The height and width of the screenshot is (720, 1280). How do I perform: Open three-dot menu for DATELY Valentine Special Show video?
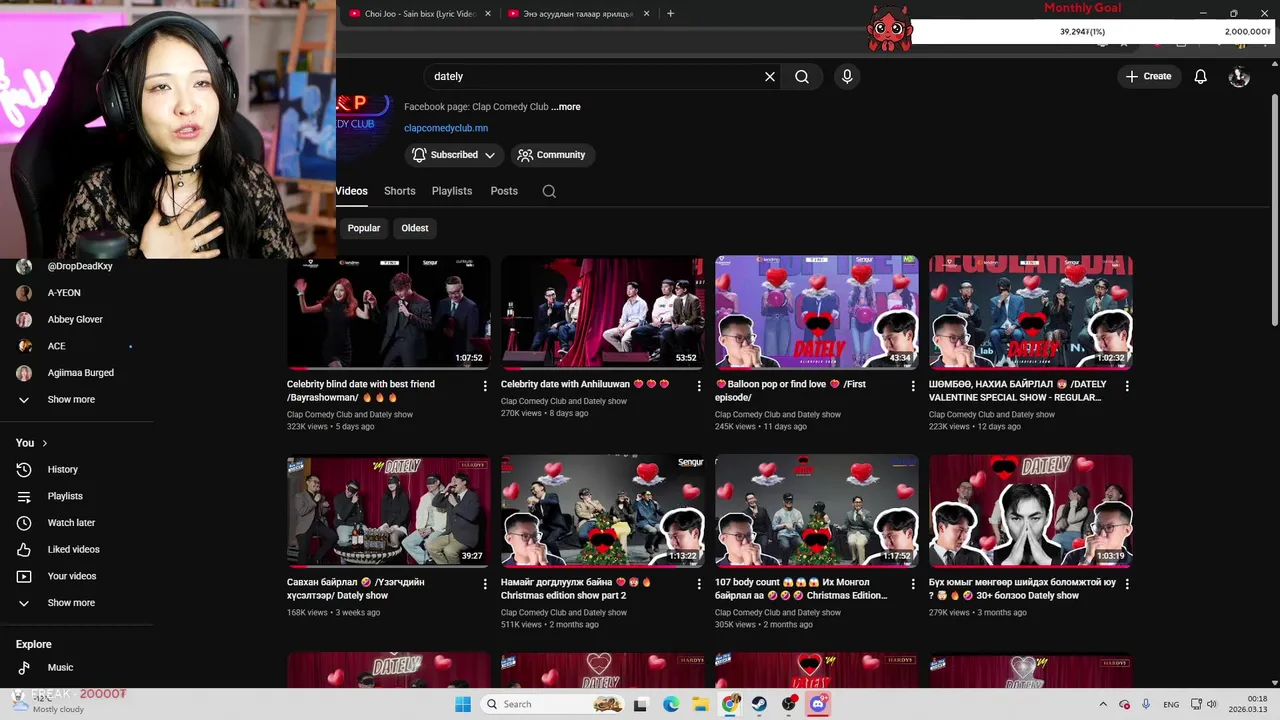tap(1127, 386)
